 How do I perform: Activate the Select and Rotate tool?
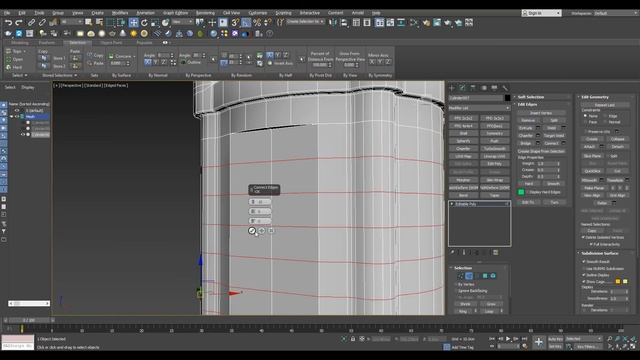[x=144, y=23]
